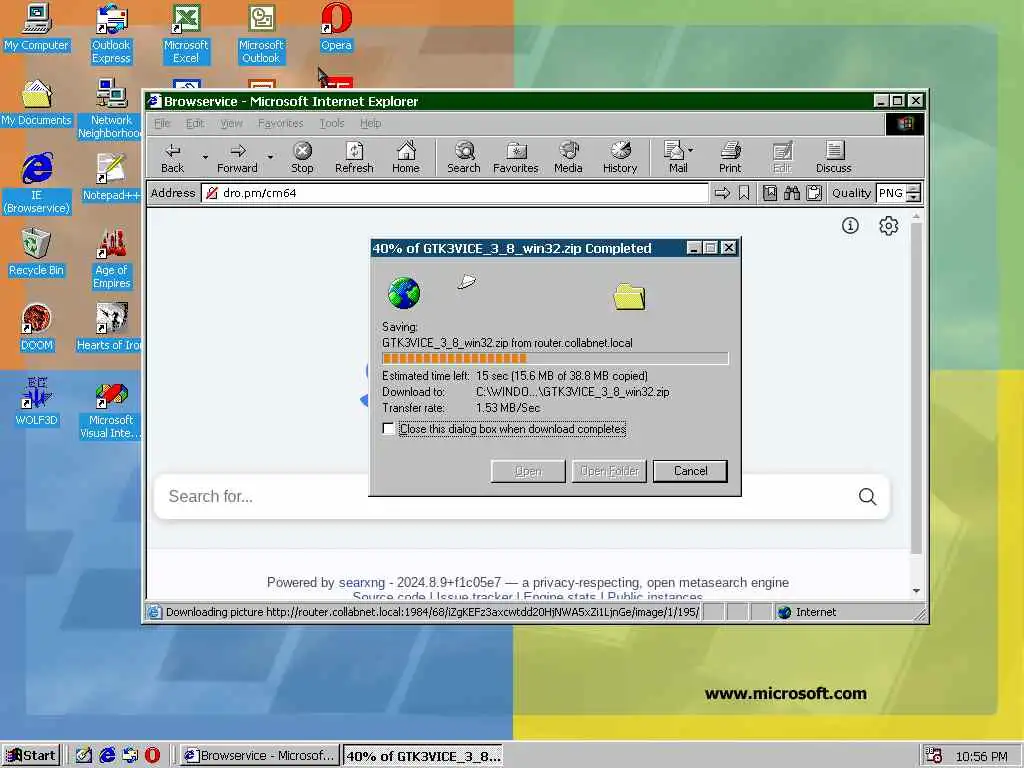Image resolution: width=1024 pixels, height=768 pixels.
Task: Open My Documents desktop icon
Action: [x=36, y=103]
